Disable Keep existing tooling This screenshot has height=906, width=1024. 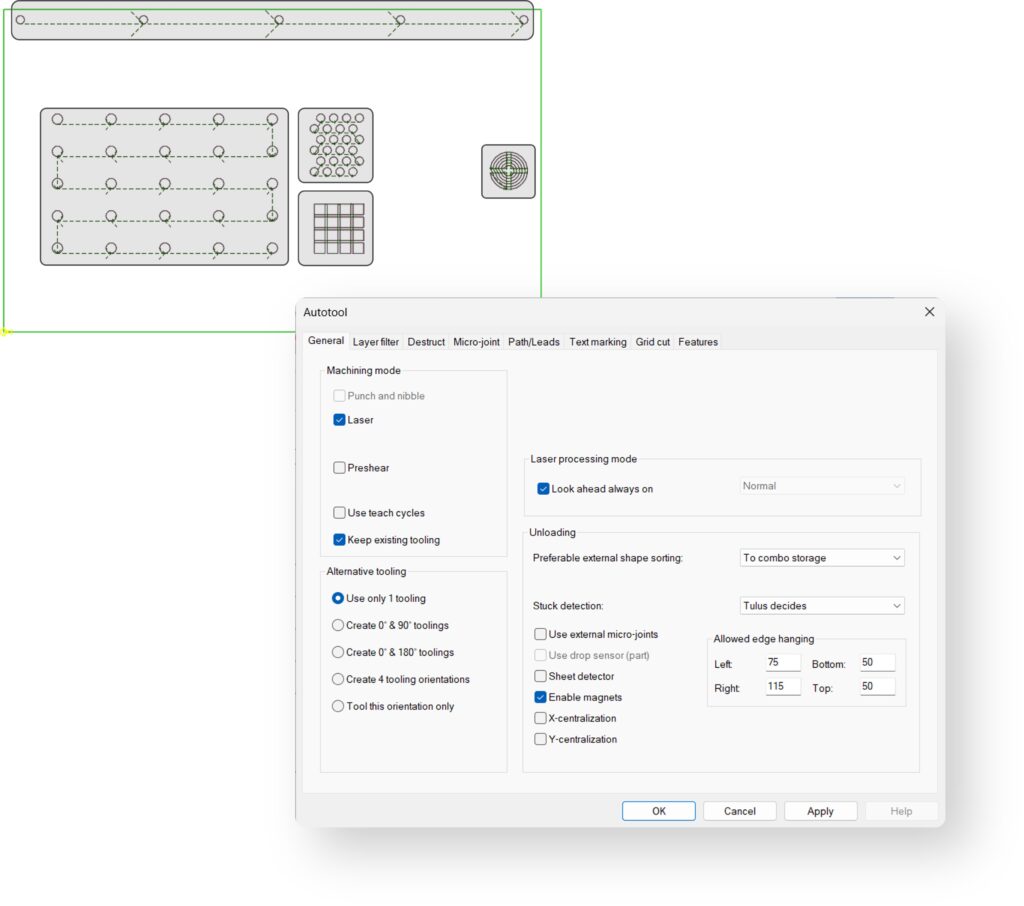[340, 540]
